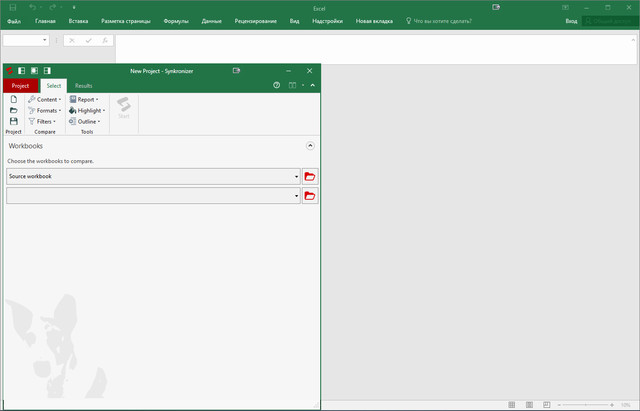The image size is (640, 411).
Task: Open the Content dropdown in Compare group
Action: click(x=45, y=100)
